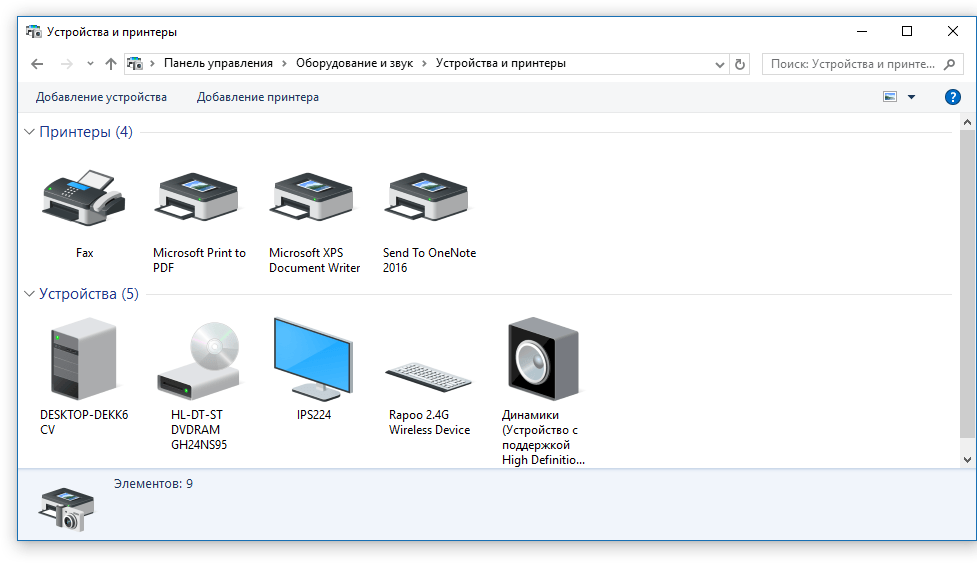Click the Динамики speaker device icon
This screenshot has height=563, width=977.
(x=543, y=359)
